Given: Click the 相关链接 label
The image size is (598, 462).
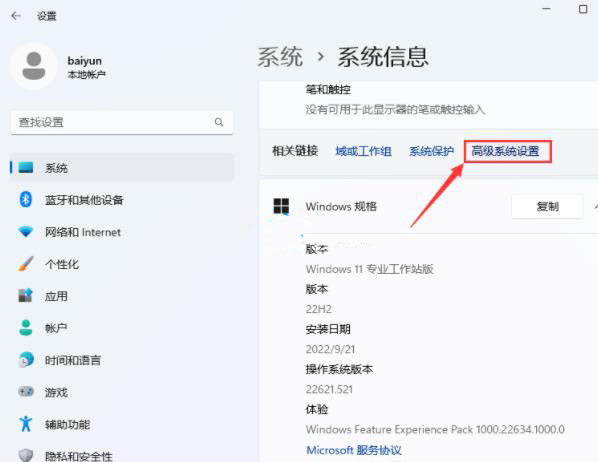Looking at the screenshot, I should (295, 151).
